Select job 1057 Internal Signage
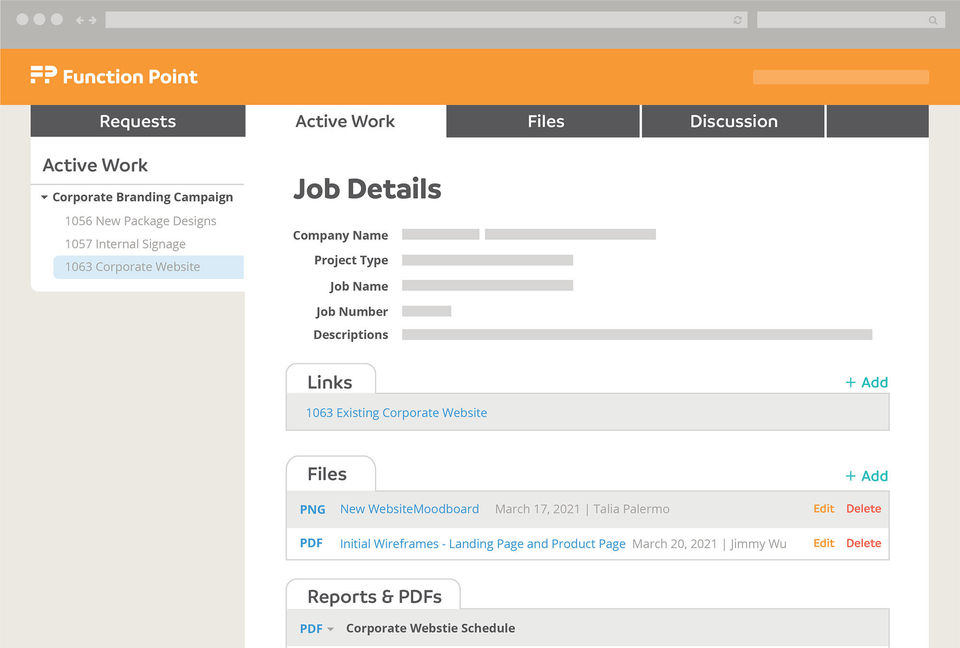 125,244
